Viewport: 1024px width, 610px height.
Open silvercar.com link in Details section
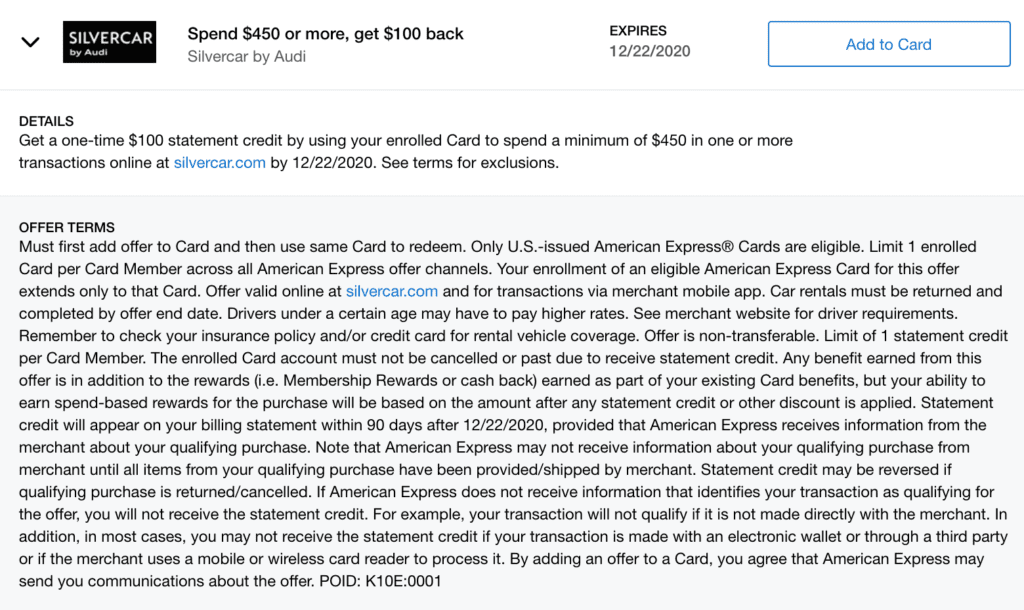click(219, 163)
